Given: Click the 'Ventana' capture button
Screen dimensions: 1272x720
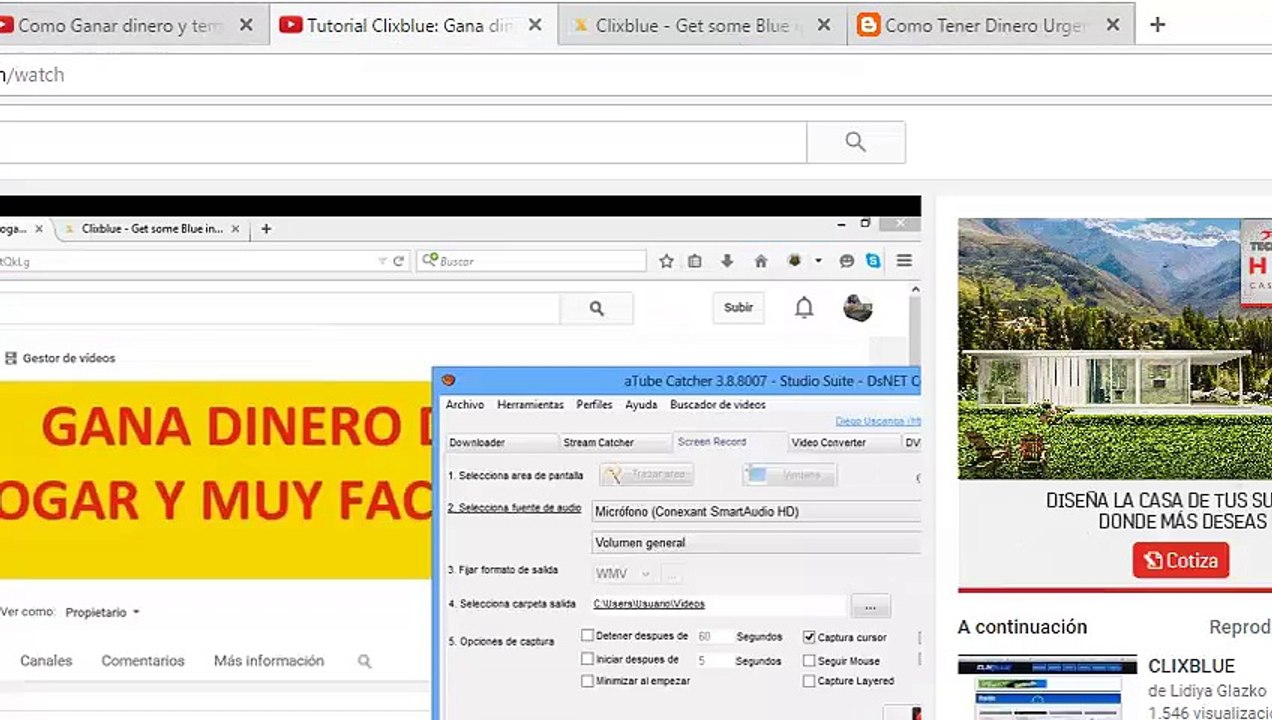Looking at the screenshot, I should (x=790, y=475).
